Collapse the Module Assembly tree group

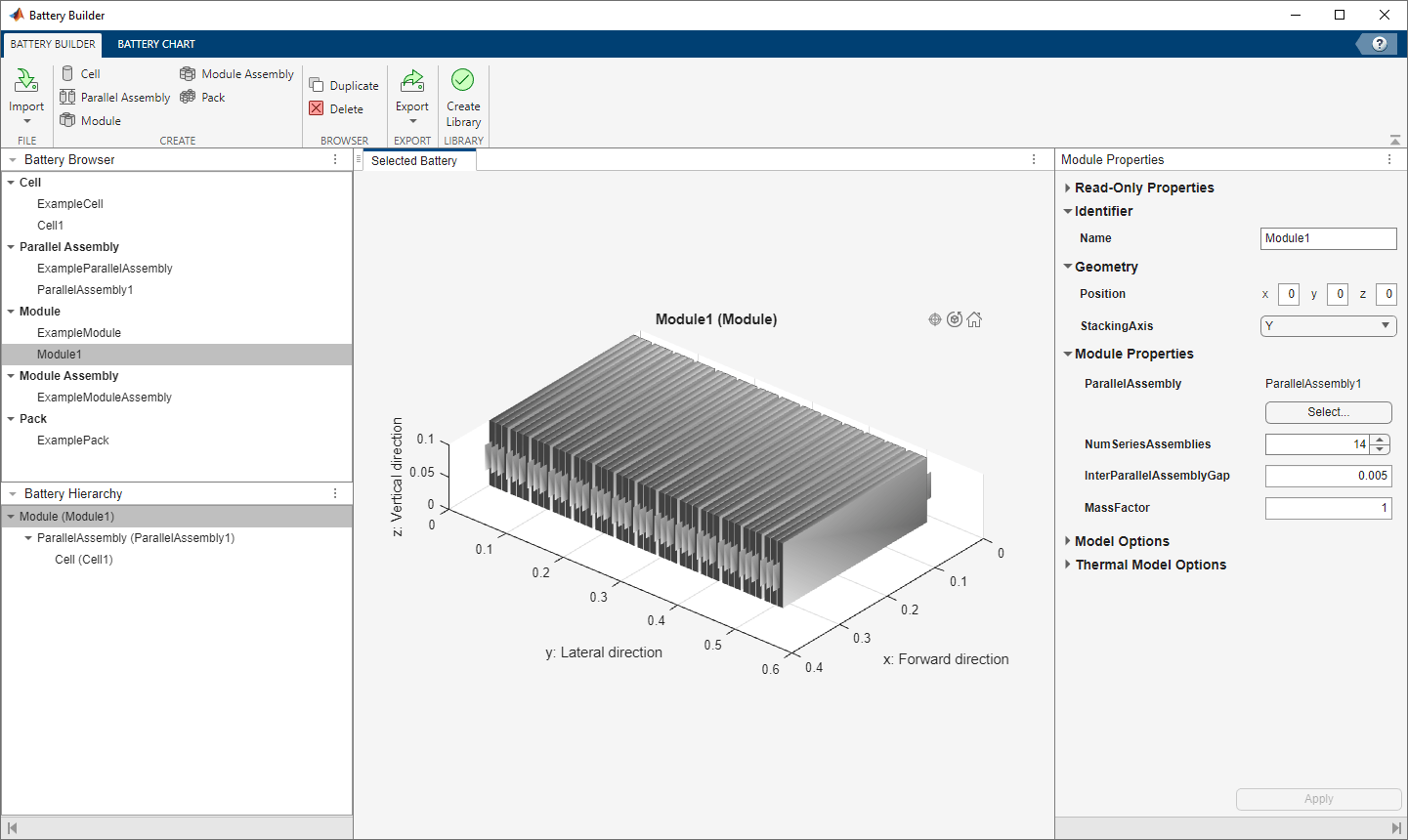click(x=11, y=376)
